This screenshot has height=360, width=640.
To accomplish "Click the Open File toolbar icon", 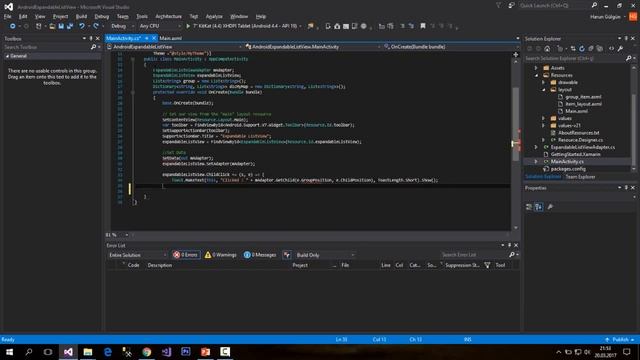I will pyautogui.click(x=52, y=26).
